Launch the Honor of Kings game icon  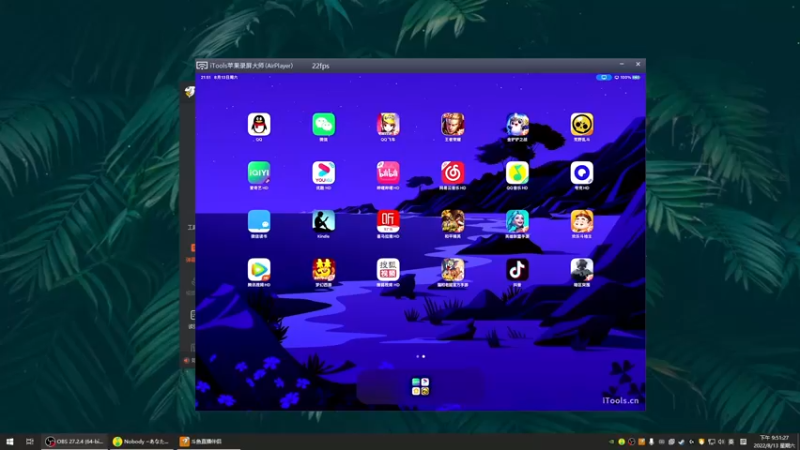pos(453,124)
